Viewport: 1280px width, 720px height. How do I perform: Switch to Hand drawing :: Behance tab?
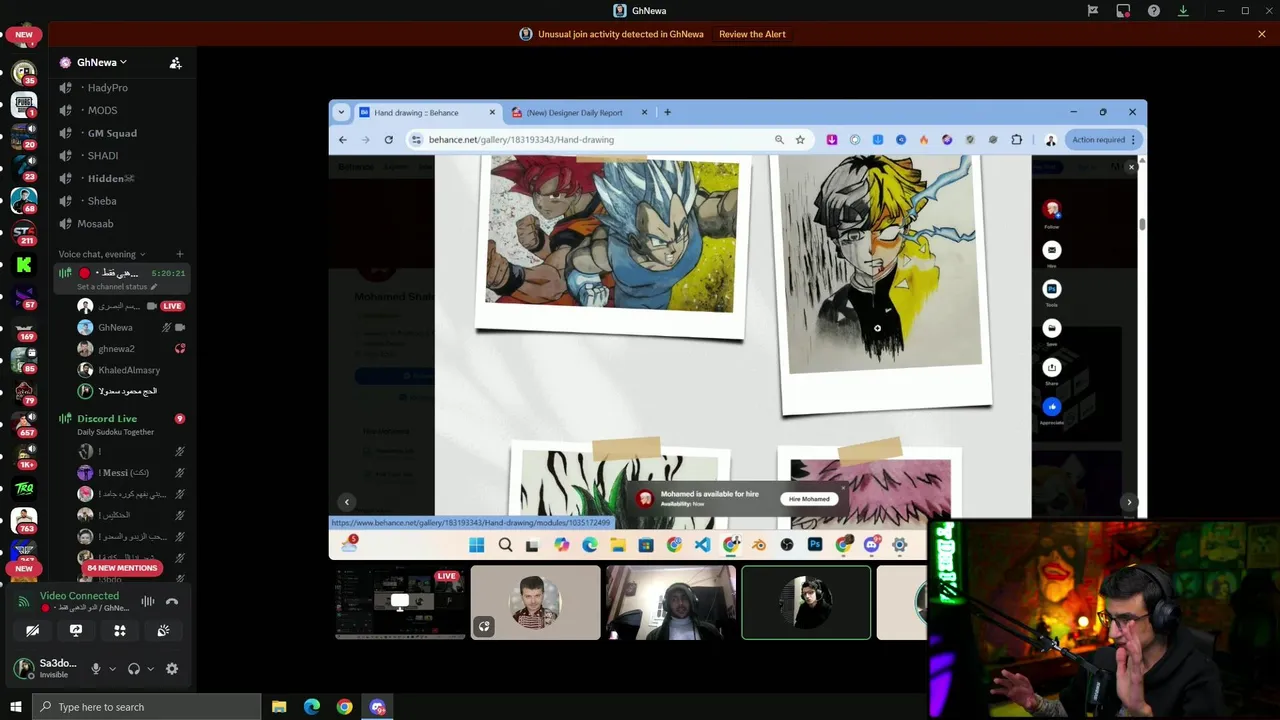(426, 113)
